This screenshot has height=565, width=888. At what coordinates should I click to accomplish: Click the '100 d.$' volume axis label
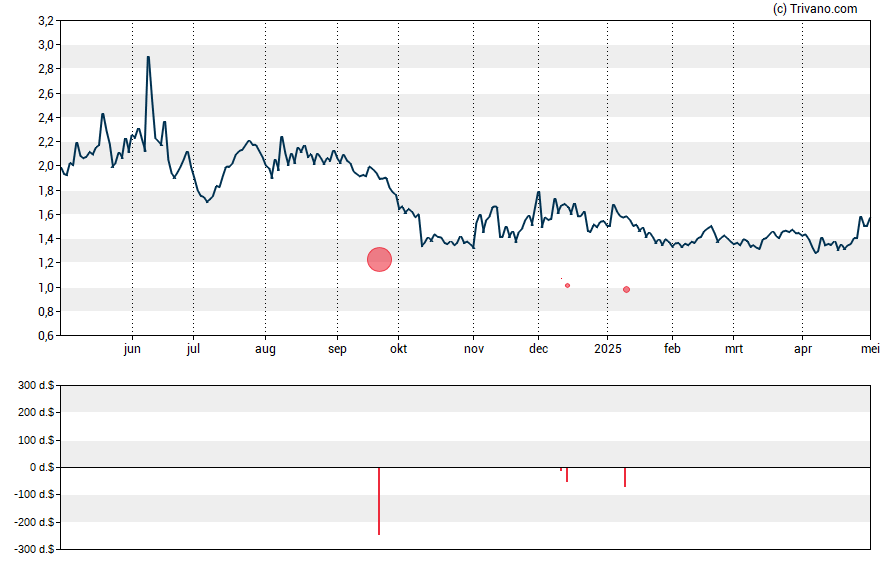coord(36,440)
